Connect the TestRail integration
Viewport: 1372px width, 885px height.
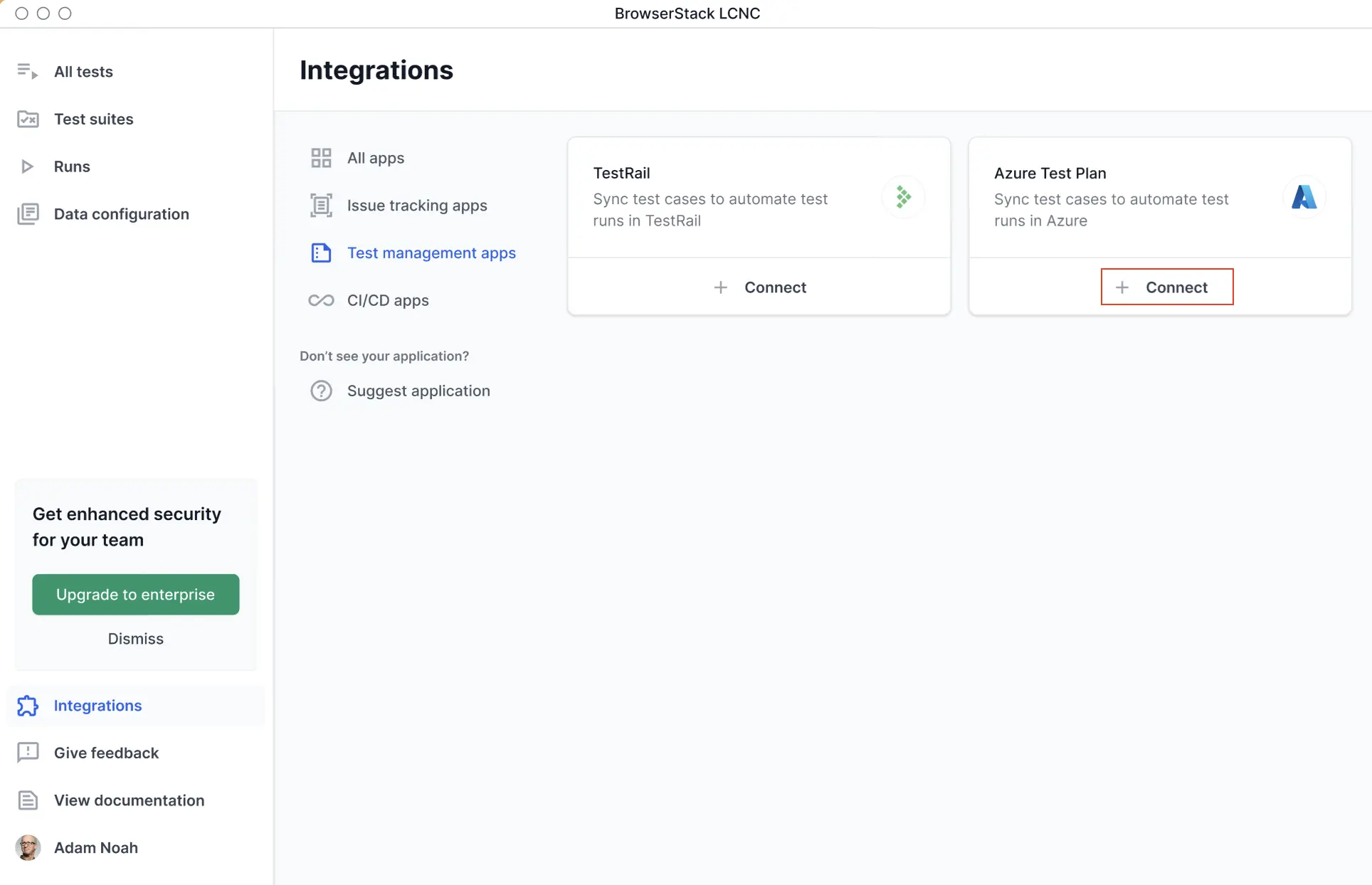[759, 287]
